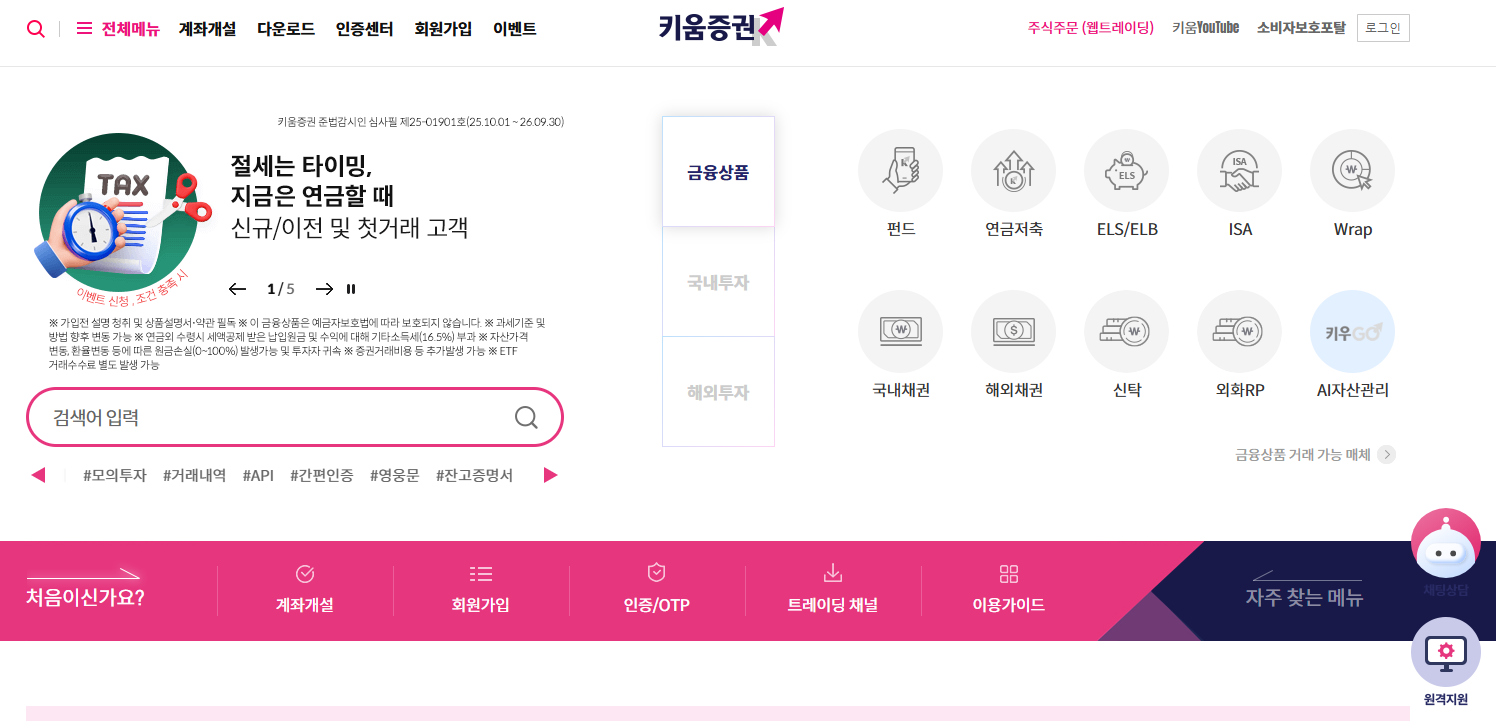Select the 펀드 (Fund) product icon

899,170
